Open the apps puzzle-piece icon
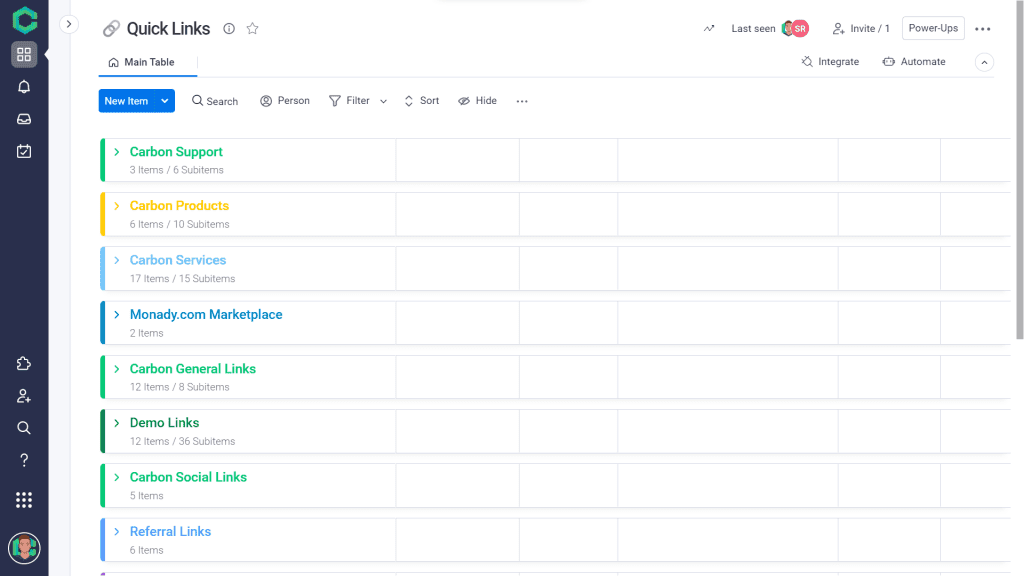Image resolution: width=1024 pixels, height=576 pixels. click(x=24, y=364)
